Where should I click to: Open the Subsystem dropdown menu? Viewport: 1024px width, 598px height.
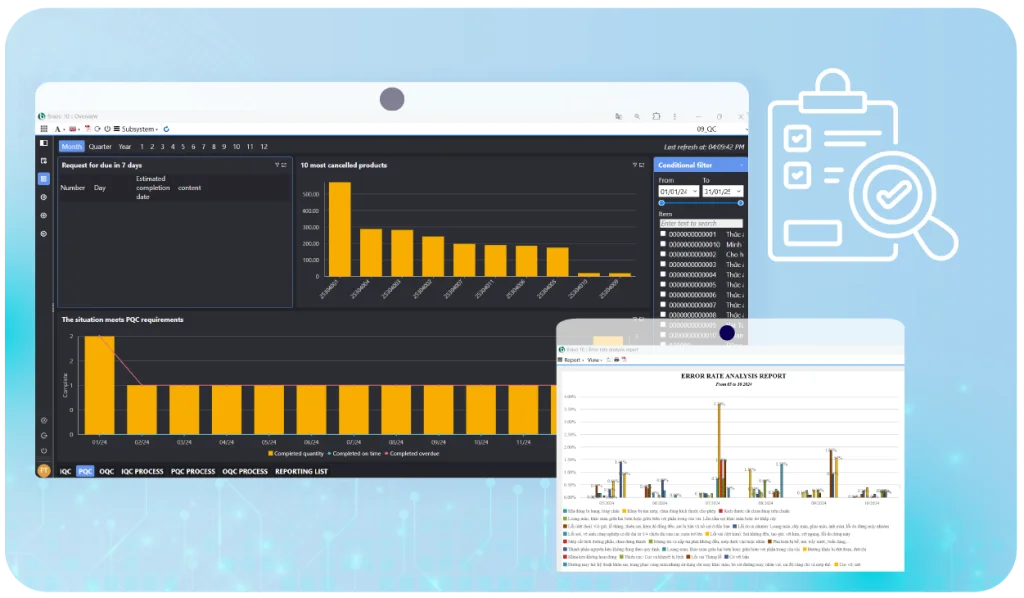click(x=137, y=129)
